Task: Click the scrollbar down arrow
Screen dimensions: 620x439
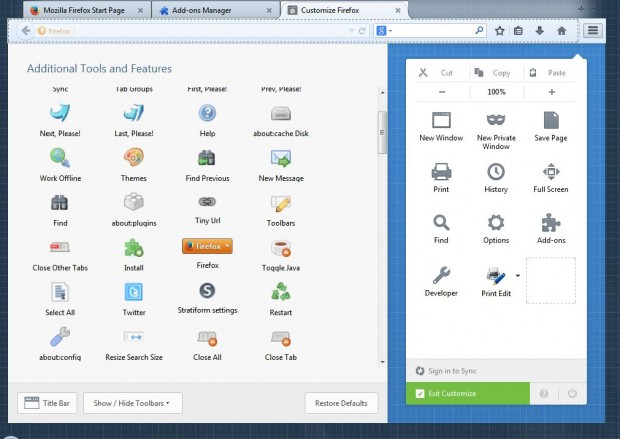Action: tap(382, 361)
